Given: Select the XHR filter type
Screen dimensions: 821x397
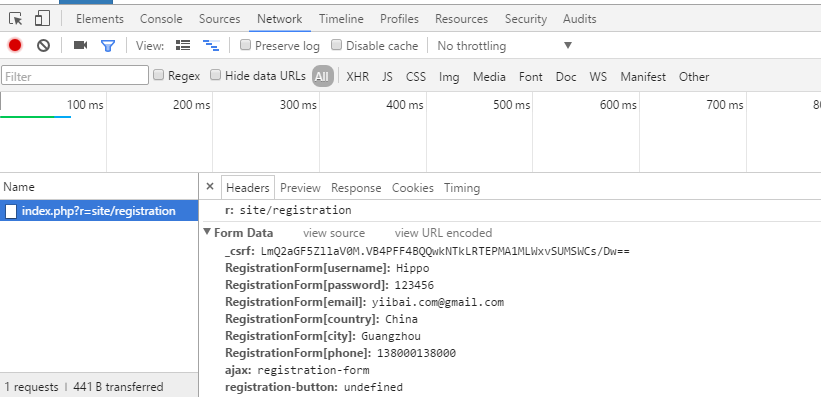Looking at the screenshot, I should pos(358,76).
